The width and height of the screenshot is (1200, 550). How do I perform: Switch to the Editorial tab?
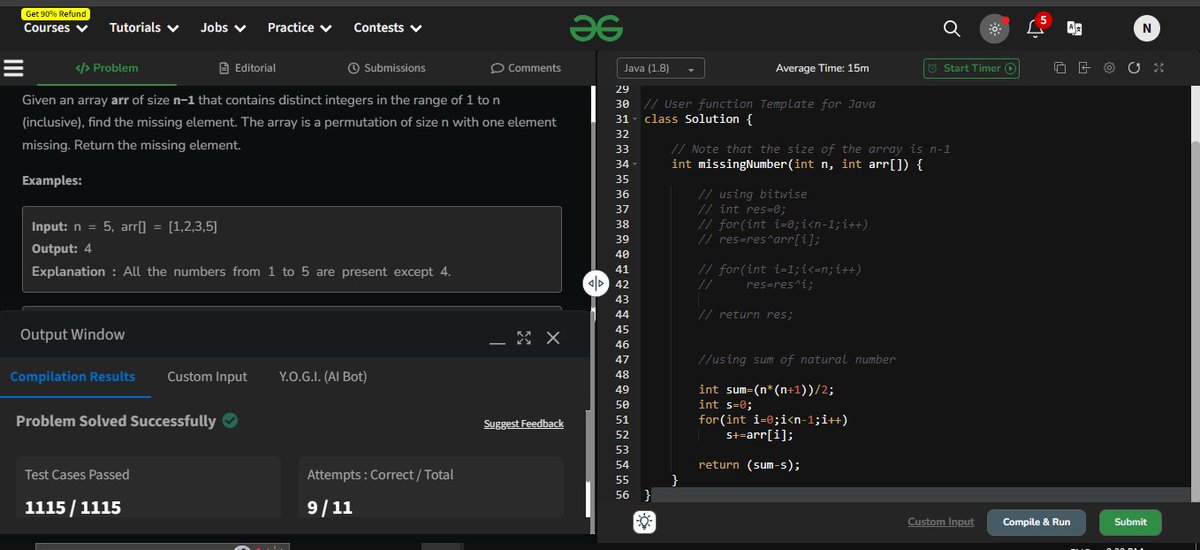point(247,68)
